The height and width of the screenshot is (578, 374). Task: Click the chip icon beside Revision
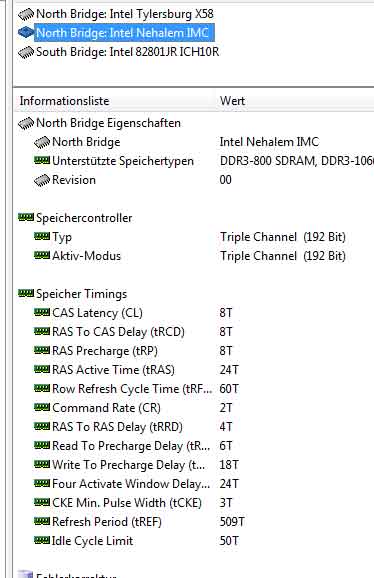point(42,180)
